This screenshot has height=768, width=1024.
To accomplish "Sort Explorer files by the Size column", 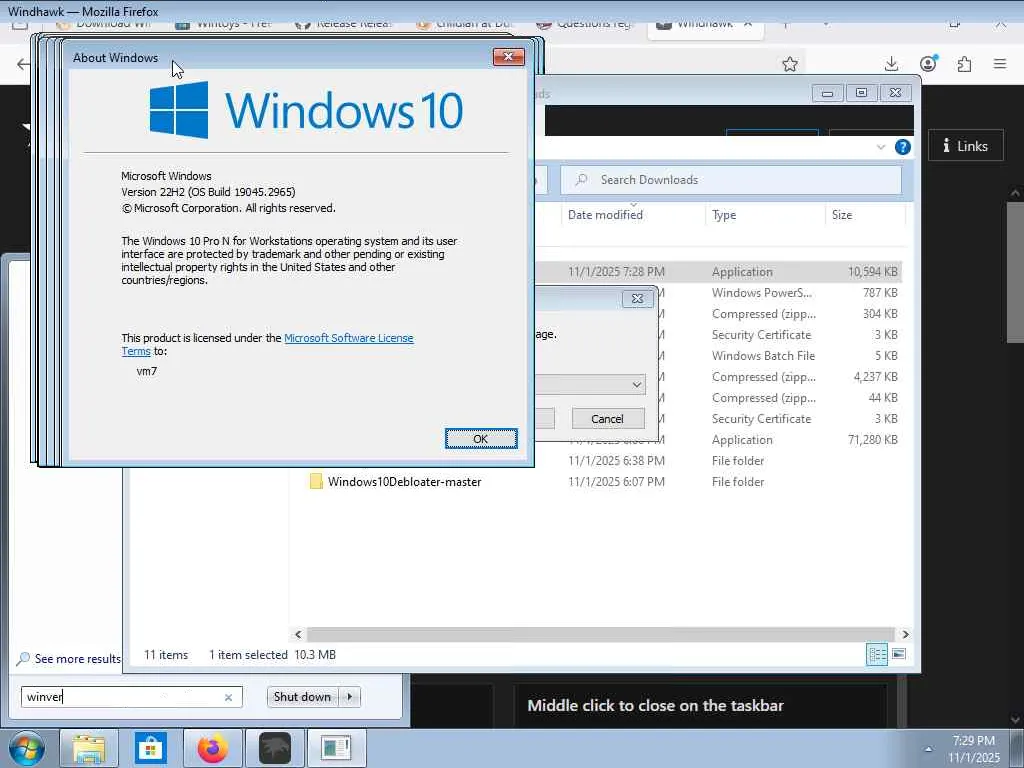I will pos(842,215).
